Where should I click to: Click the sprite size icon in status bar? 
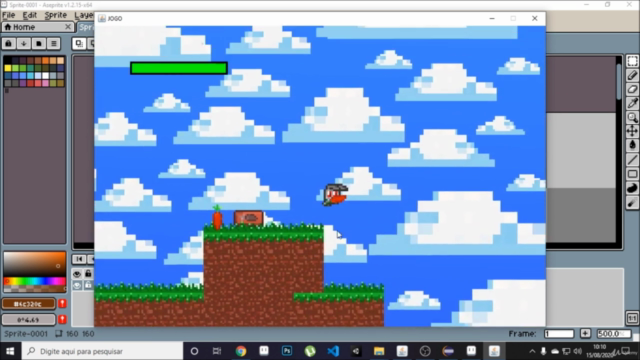(x=59, y=334)
